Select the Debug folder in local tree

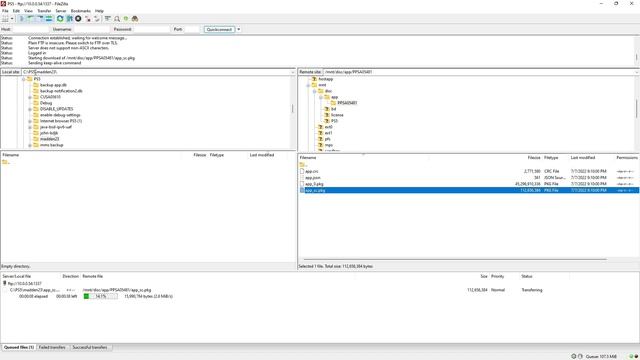46,103
